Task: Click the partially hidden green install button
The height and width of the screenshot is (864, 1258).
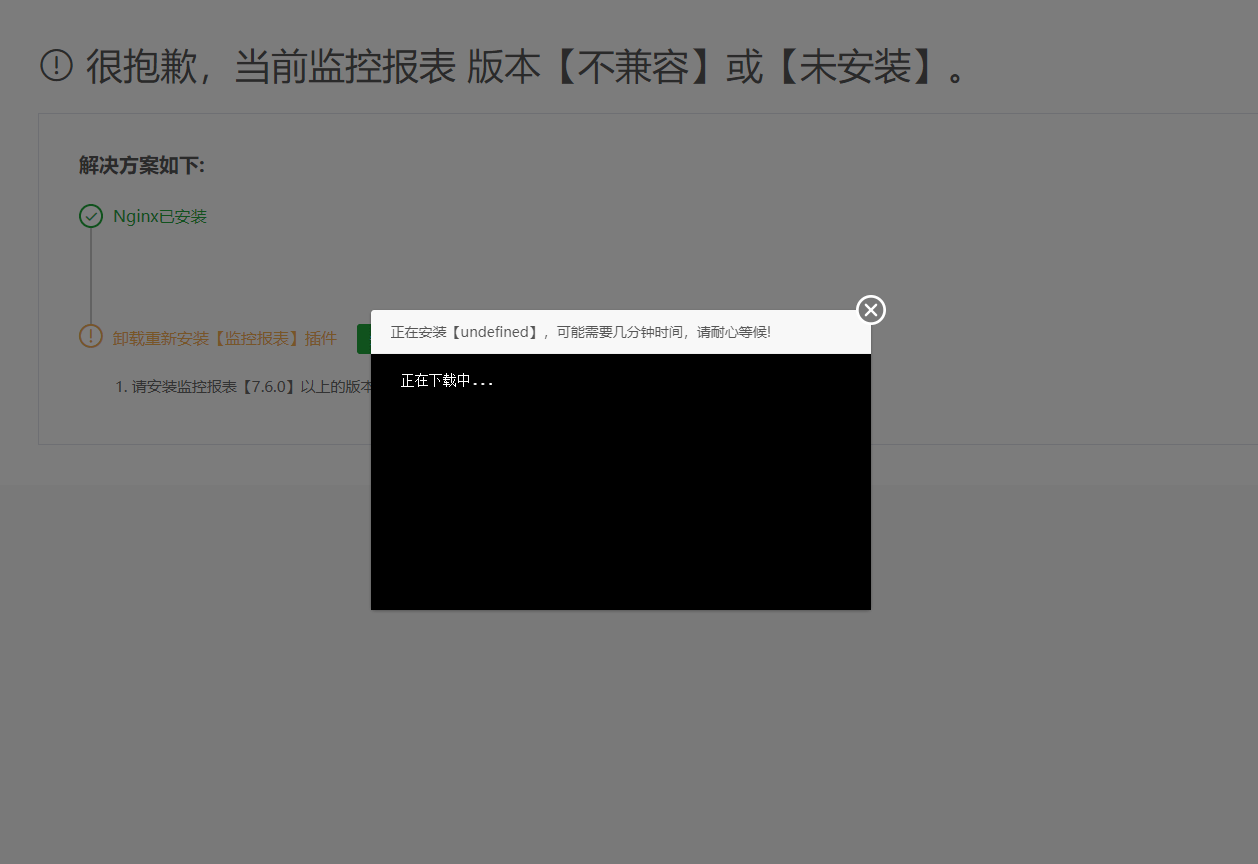Action: (x=364, y=339)
